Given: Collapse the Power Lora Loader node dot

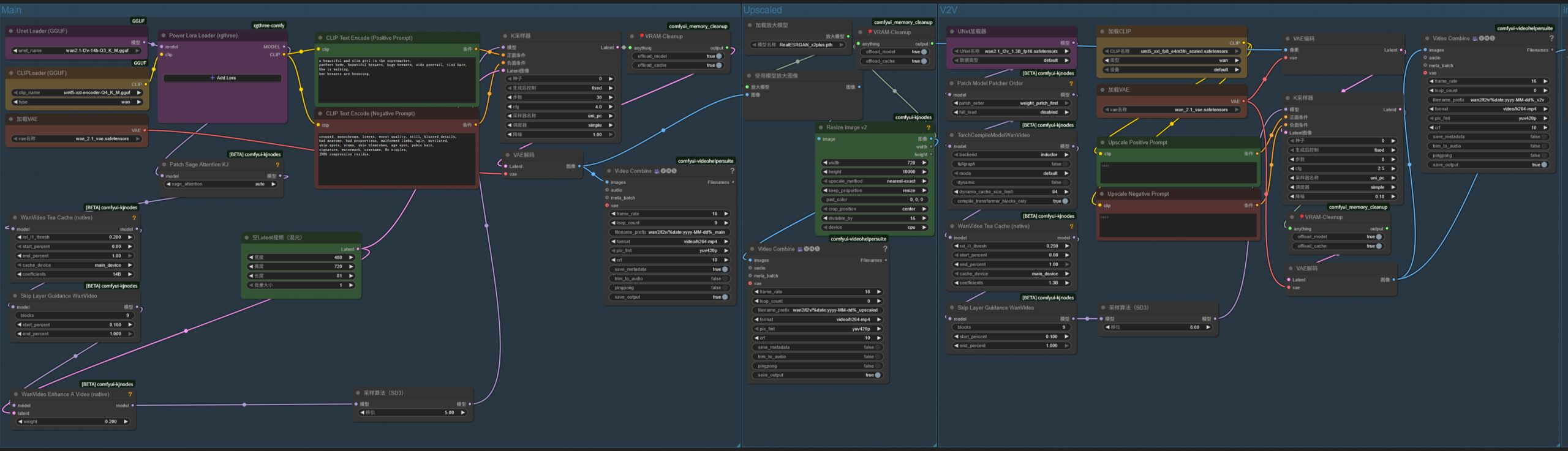Looking at the screenshot, I should point(164,36).
